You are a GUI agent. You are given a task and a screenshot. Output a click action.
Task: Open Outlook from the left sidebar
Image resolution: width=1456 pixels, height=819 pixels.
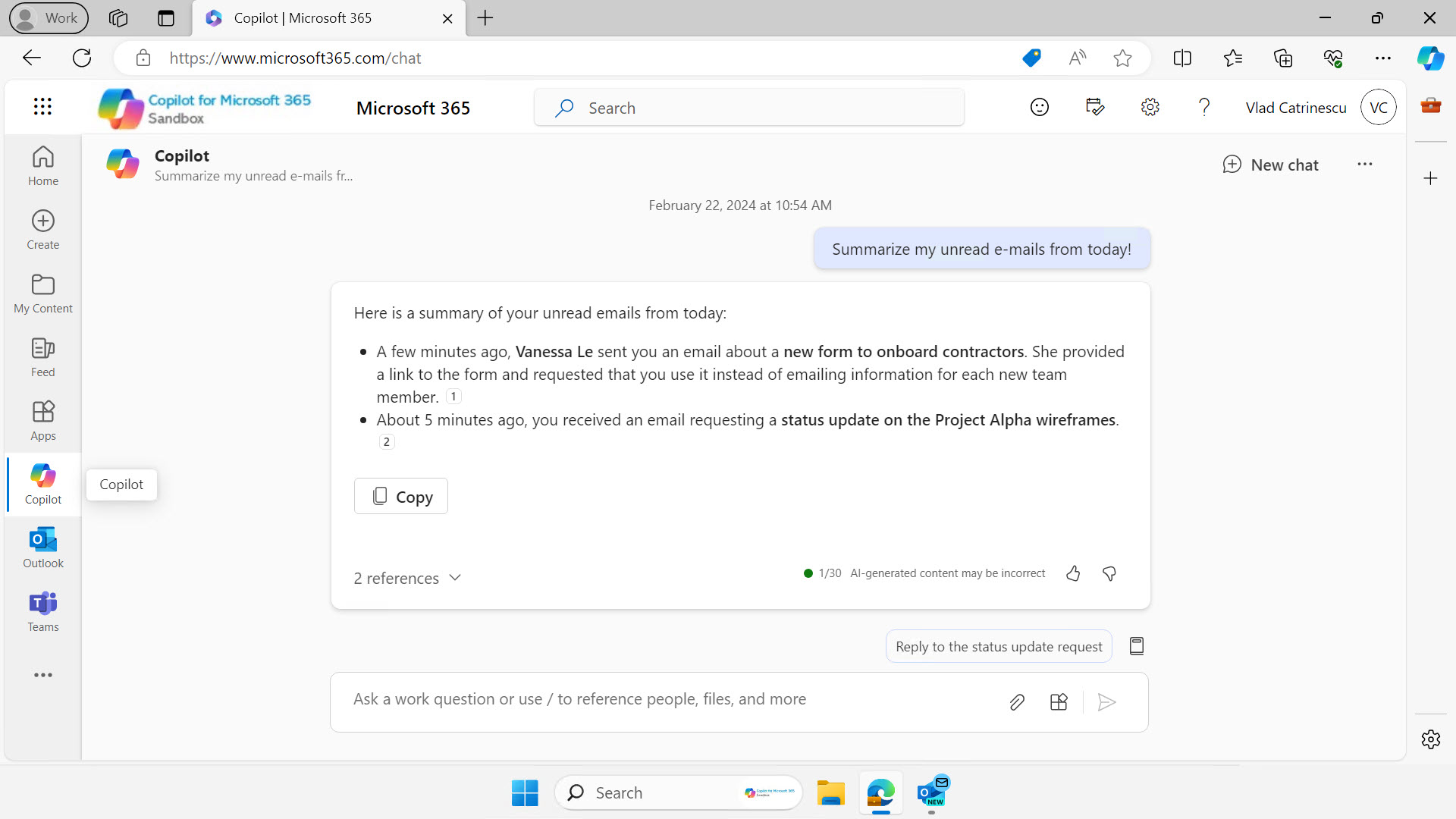pos(42,548)
